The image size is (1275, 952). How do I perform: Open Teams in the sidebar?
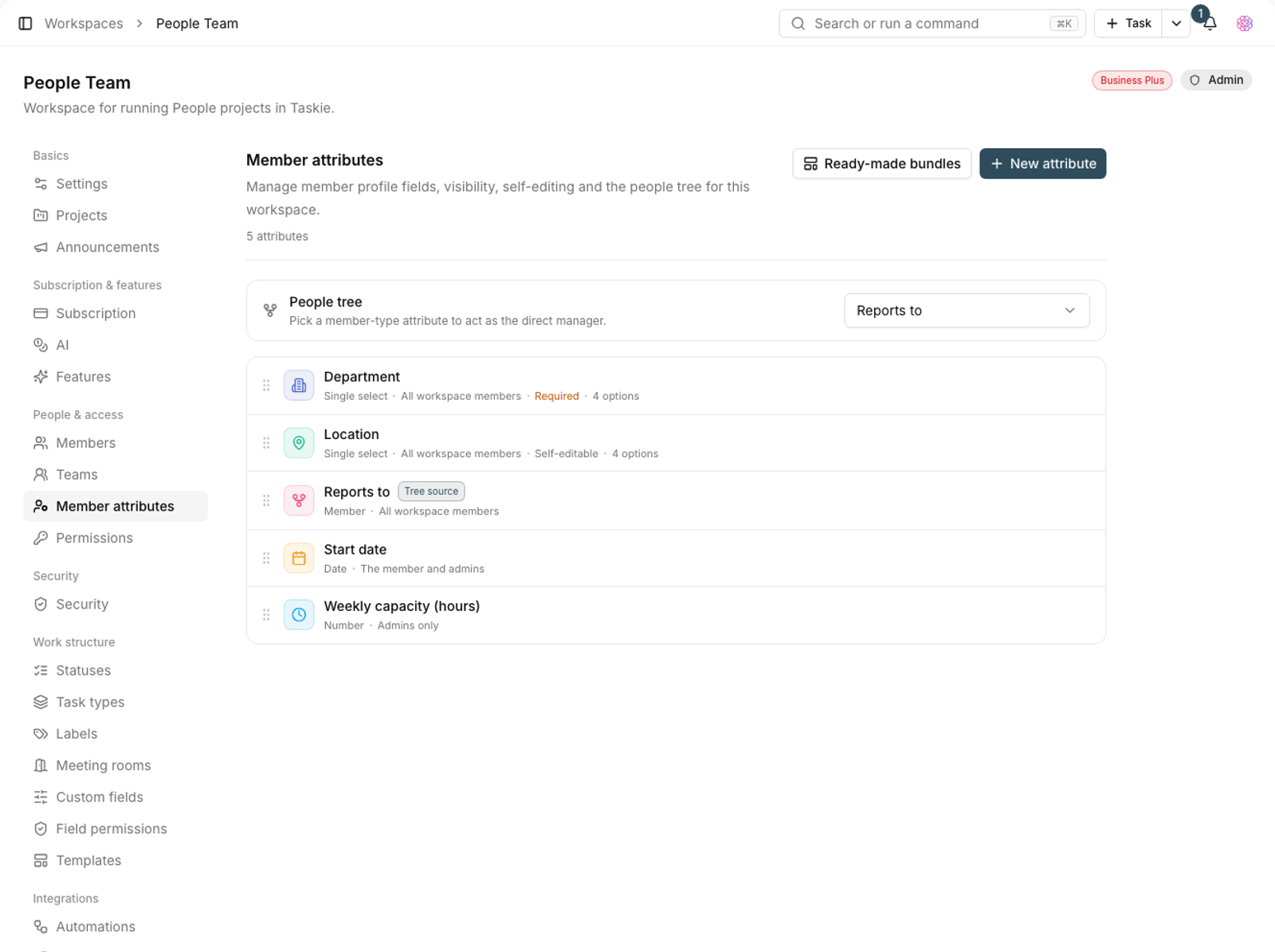[116, 475]
